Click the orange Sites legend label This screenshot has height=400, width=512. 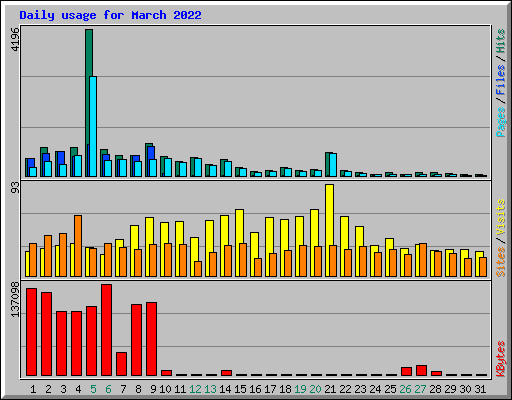[500, 262]
